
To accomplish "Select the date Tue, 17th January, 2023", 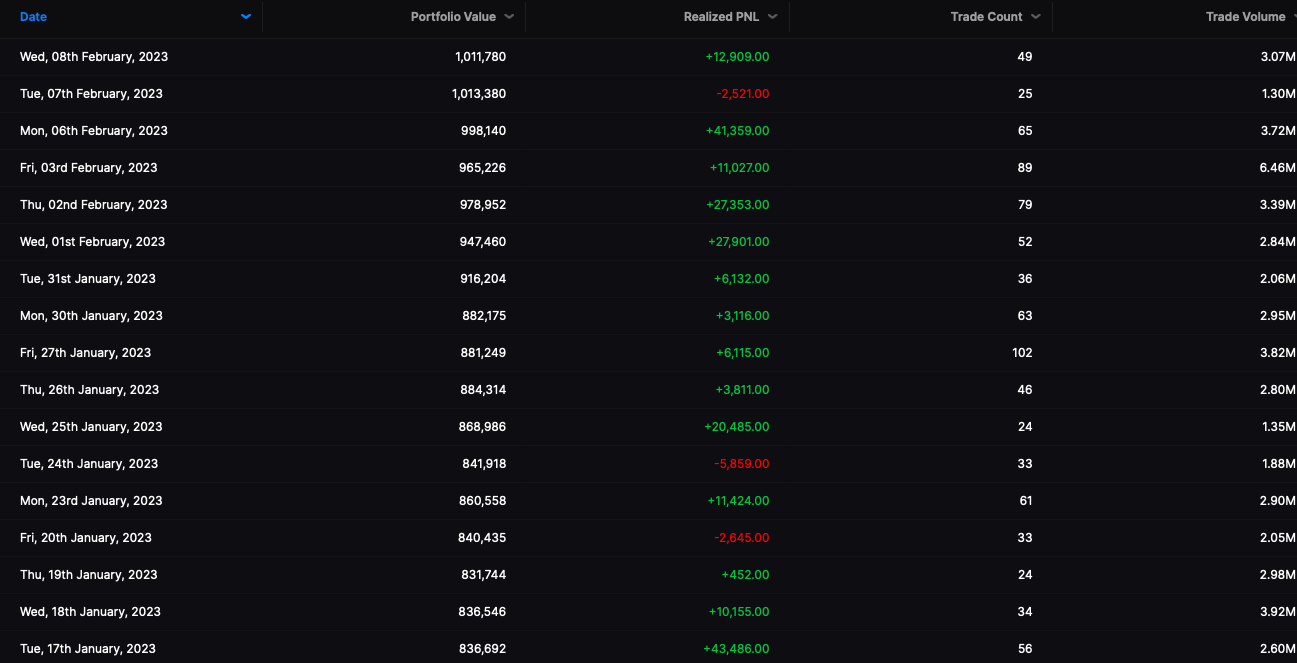I will coord(88,649).
